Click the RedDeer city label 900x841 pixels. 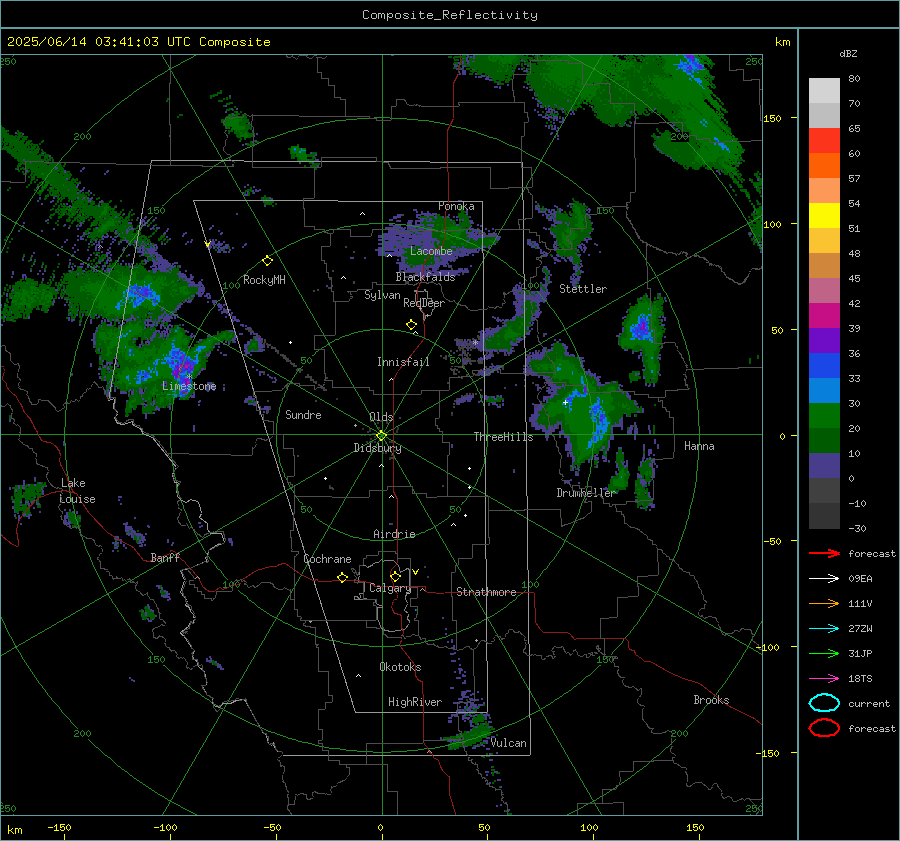click(x=424, y=303)
